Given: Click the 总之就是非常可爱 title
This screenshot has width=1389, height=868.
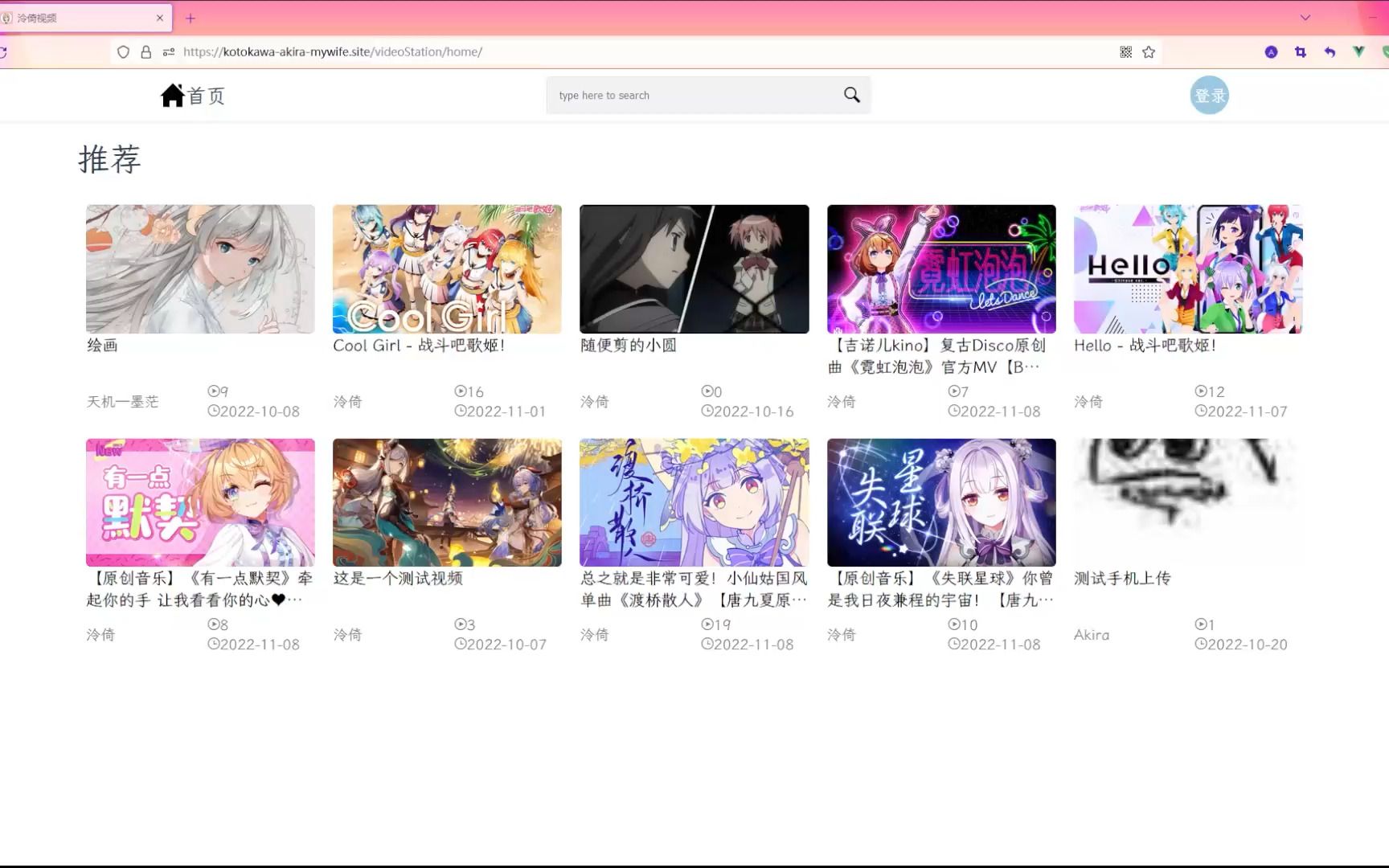Looking at the screenshot, I should pyautogui.click(x=694, y=589).
